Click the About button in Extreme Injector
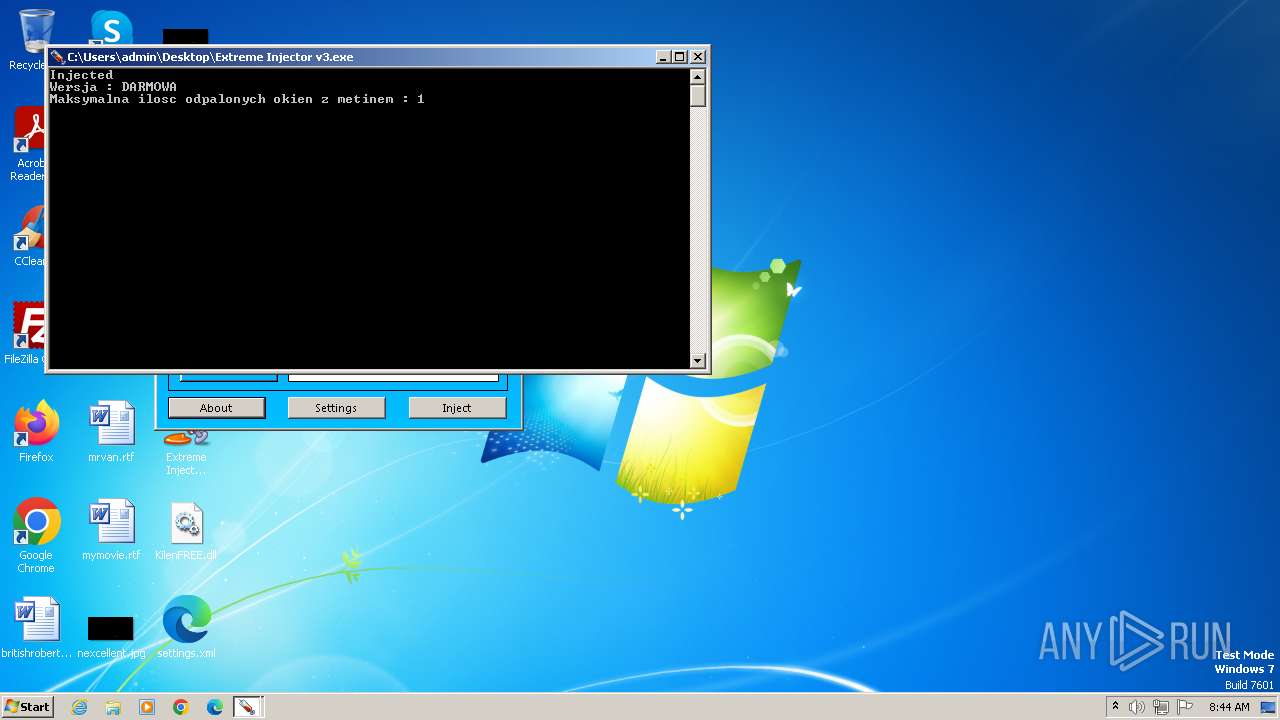Viewport: 1280px width, 720px height. coord(216,408)
